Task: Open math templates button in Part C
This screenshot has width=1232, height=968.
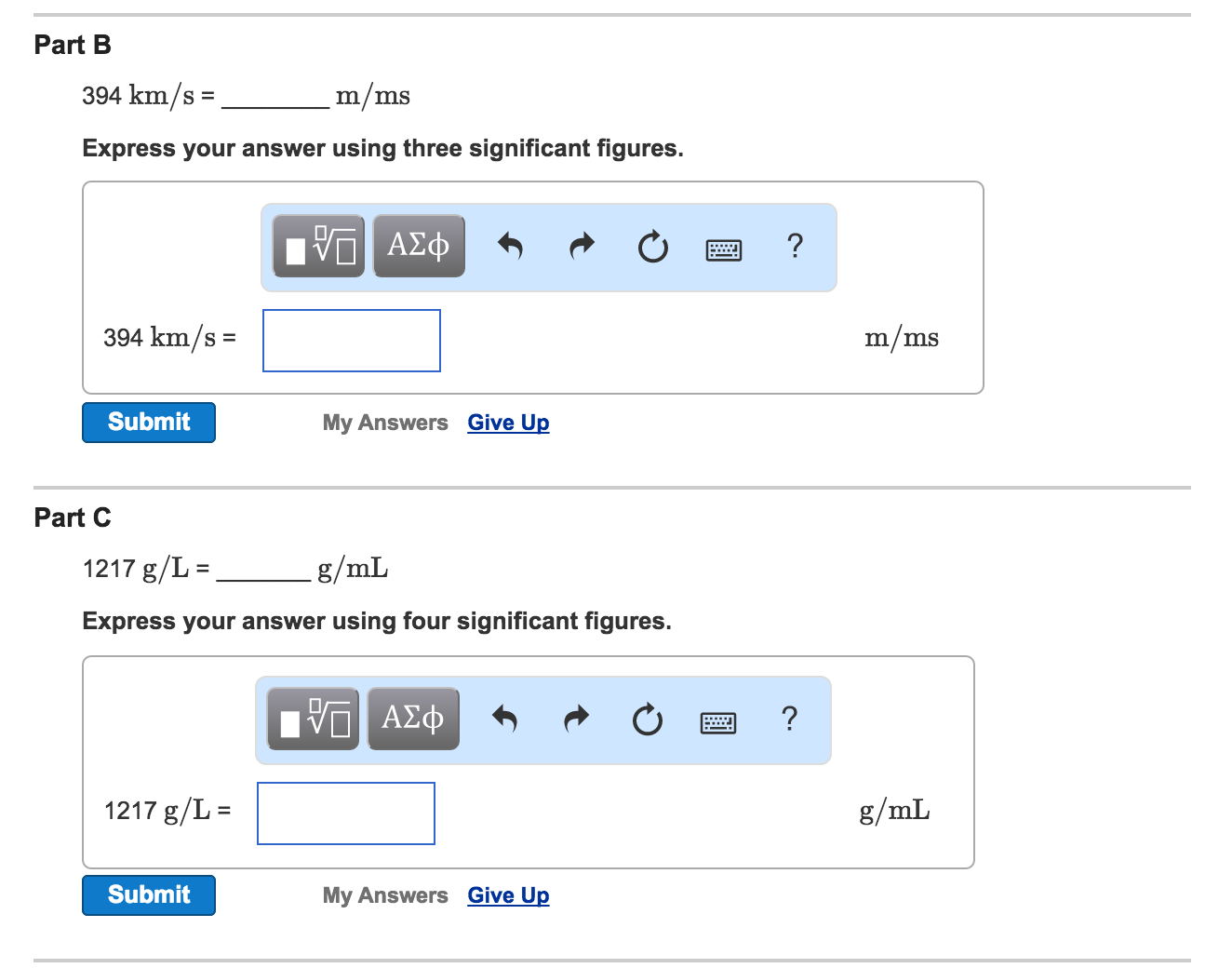Action: coord(313,719)
